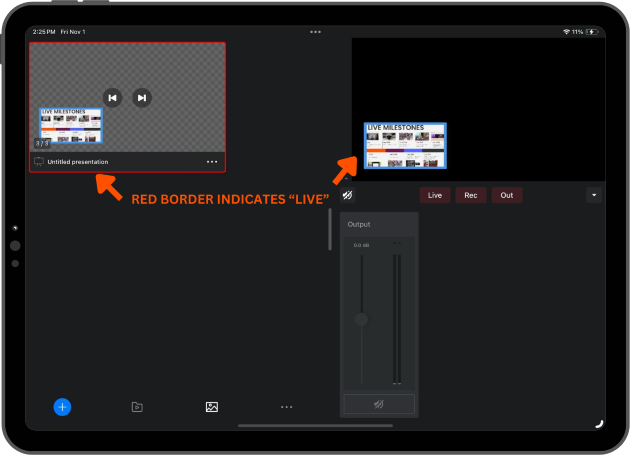Image resolution: width=630 pixels, height=455 pixels.
Task: Tap the Wi-Fi icon in status bar
Action: [567, 32]
